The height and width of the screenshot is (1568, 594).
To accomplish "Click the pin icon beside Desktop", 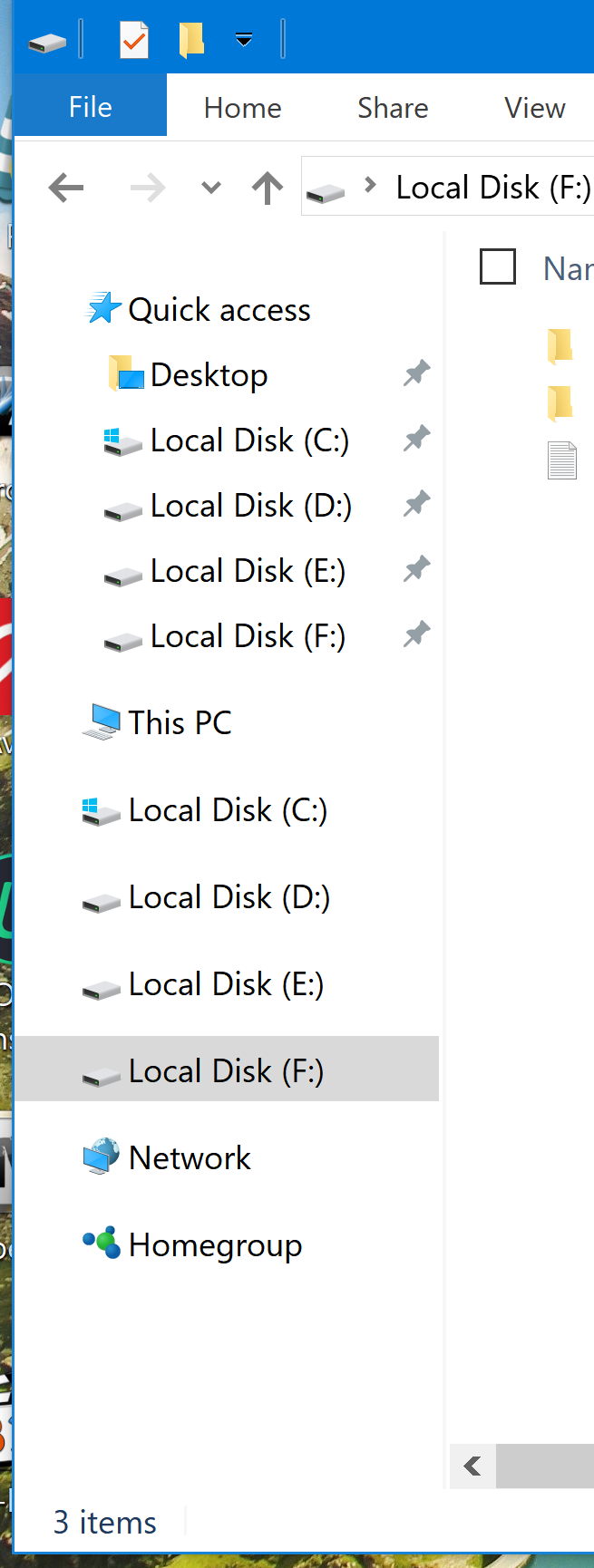I will tap(416, 373).
